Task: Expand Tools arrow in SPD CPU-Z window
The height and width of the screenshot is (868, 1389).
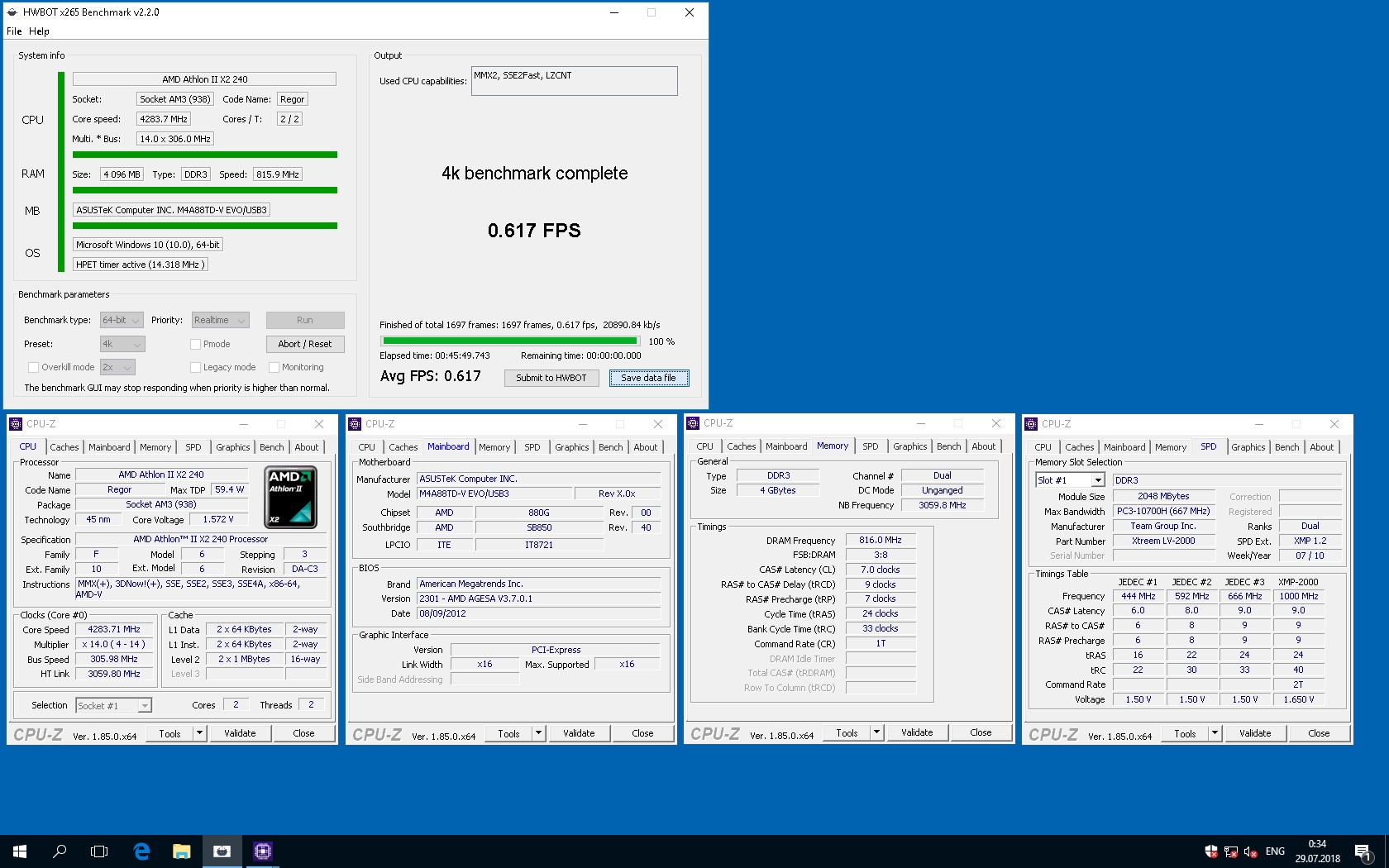Action: click(x=1215, y=733)
